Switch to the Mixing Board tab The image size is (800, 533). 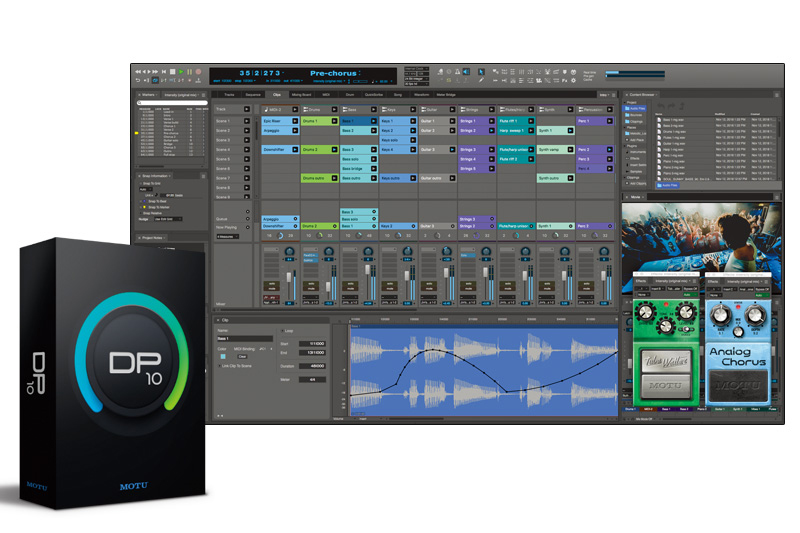coord(301,95)
